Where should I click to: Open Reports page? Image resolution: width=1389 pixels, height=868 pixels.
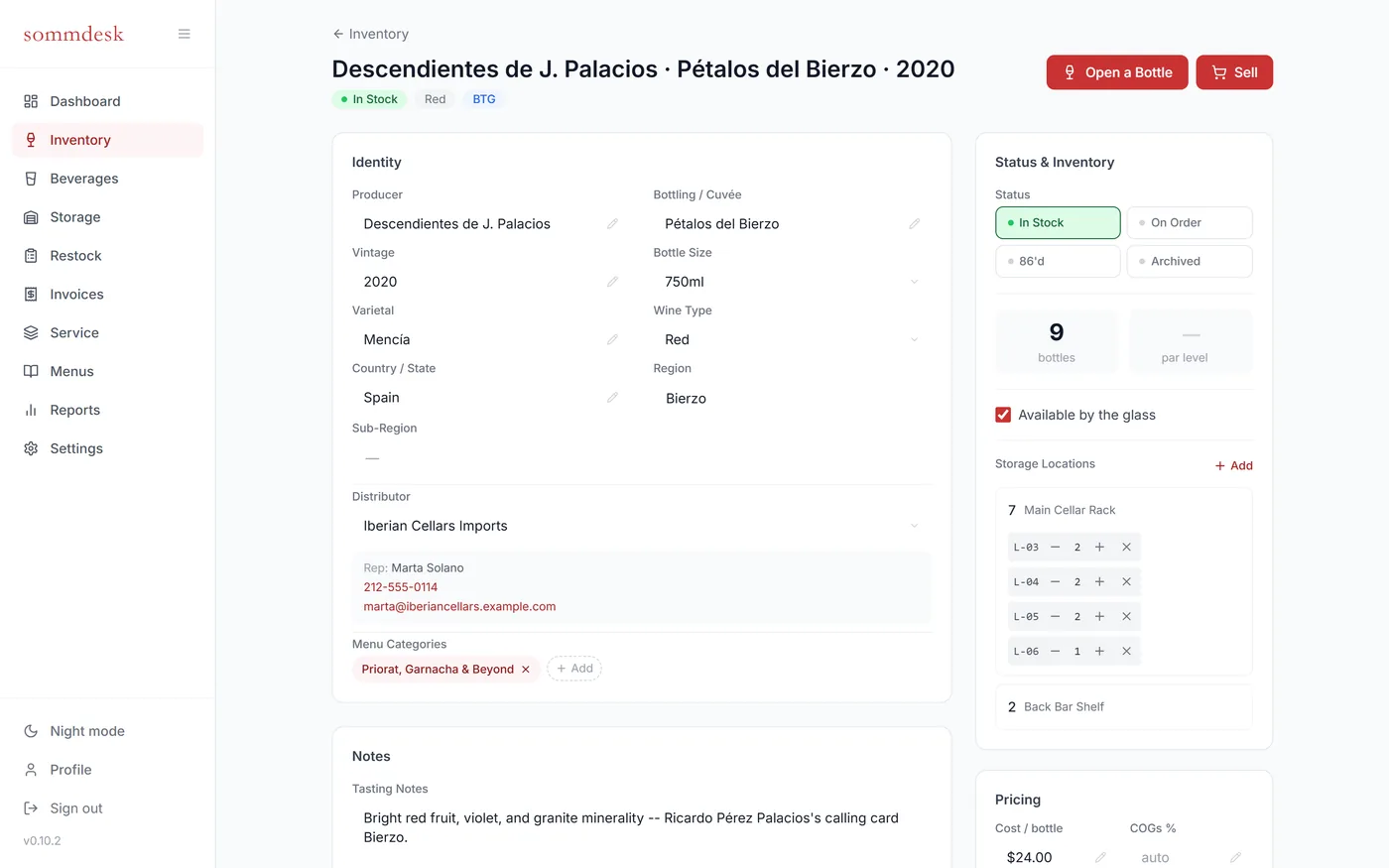tap(107, 411)
